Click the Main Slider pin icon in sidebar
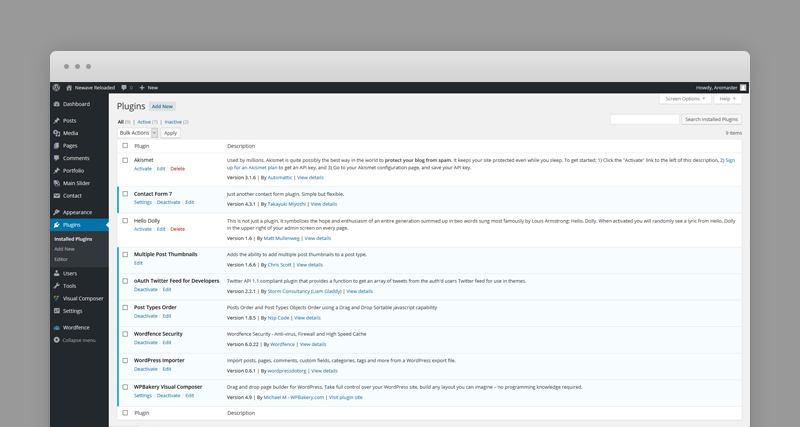This screenshot has height=427, width=800. click(57, 183)
